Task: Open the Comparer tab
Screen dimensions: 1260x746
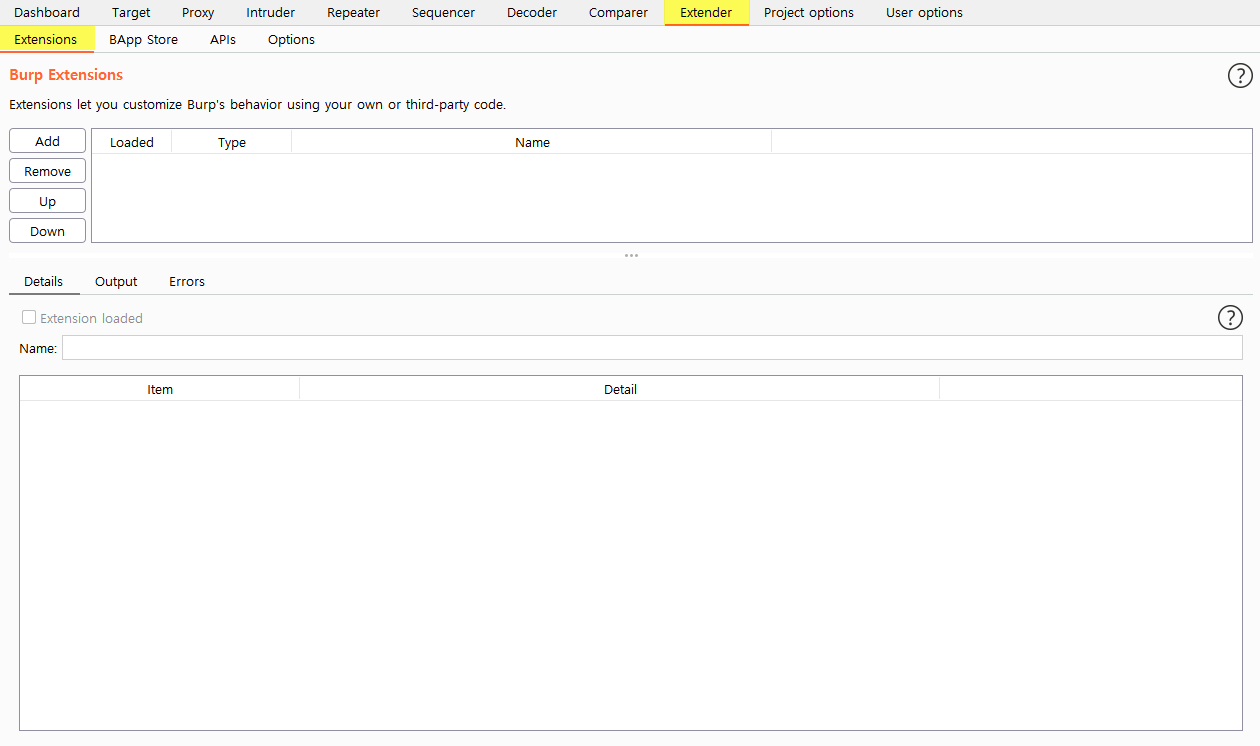Action: (618, 13)
